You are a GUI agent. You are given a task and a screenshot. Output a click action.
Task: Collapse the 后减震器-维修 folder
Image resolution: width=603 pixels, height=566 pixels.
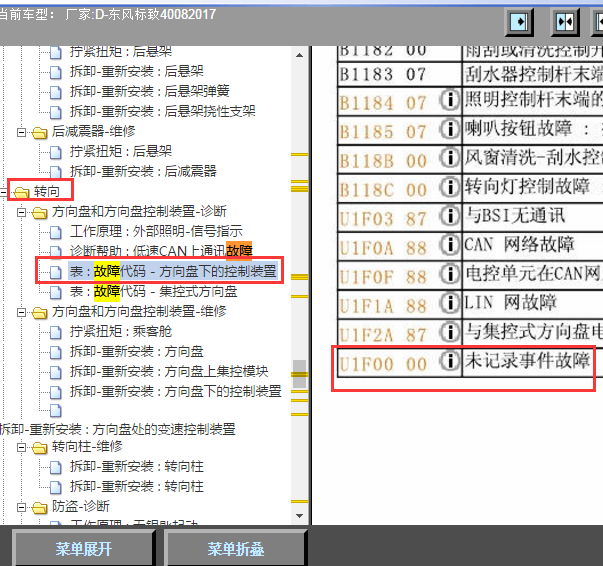click(22, 133)
